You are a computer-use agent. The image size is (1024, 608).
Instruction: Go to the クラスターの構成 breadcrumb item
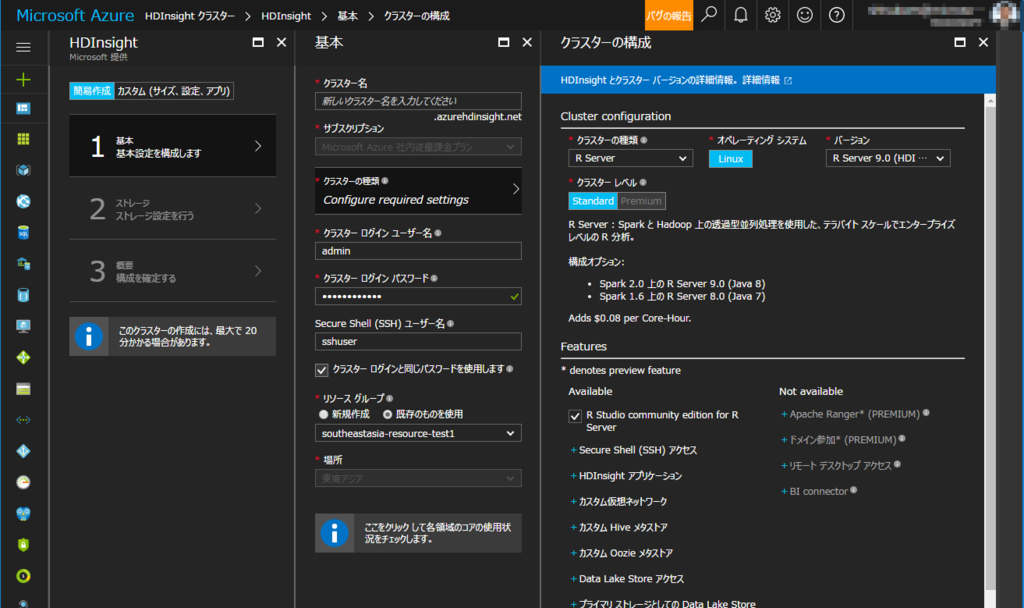[417, 16]
